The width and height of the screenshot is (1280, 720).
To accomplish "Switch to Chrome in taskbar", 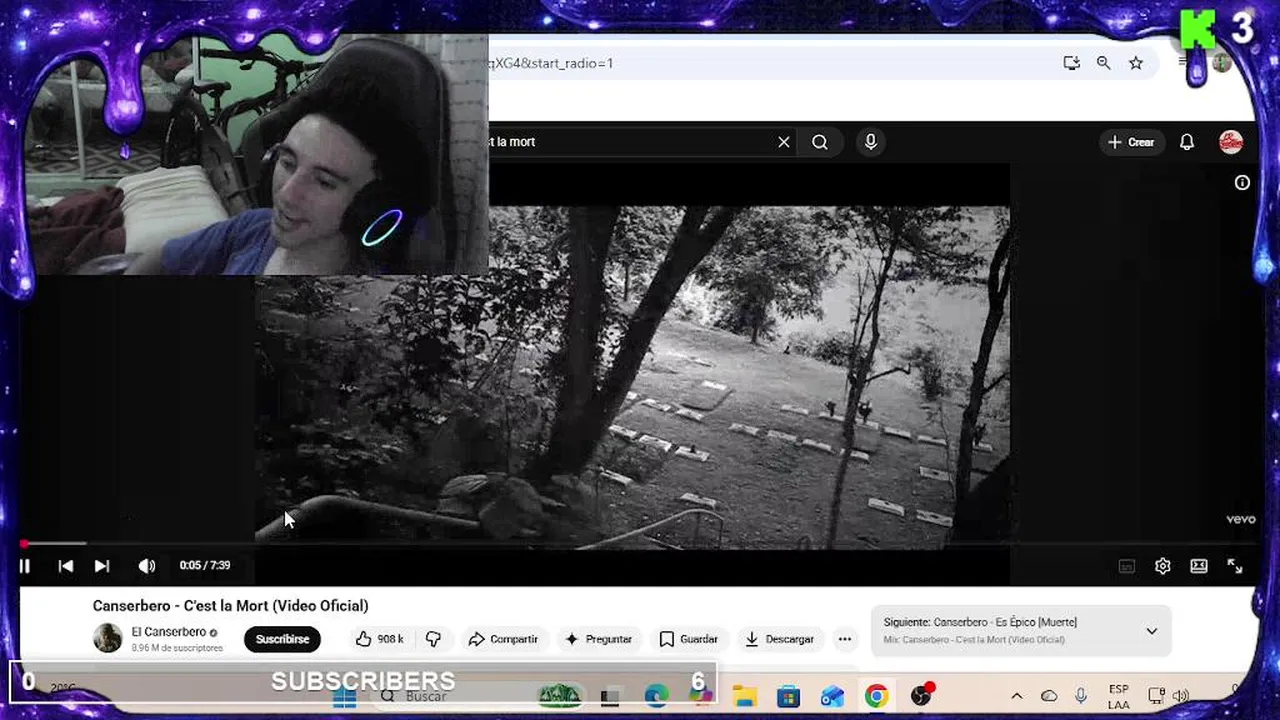I will tap(876, 697).
